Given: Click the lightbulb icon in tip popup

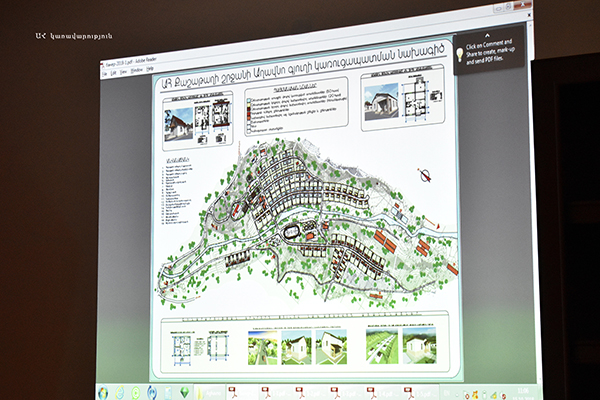Looking at the screenshot, I should pos(460,54).
